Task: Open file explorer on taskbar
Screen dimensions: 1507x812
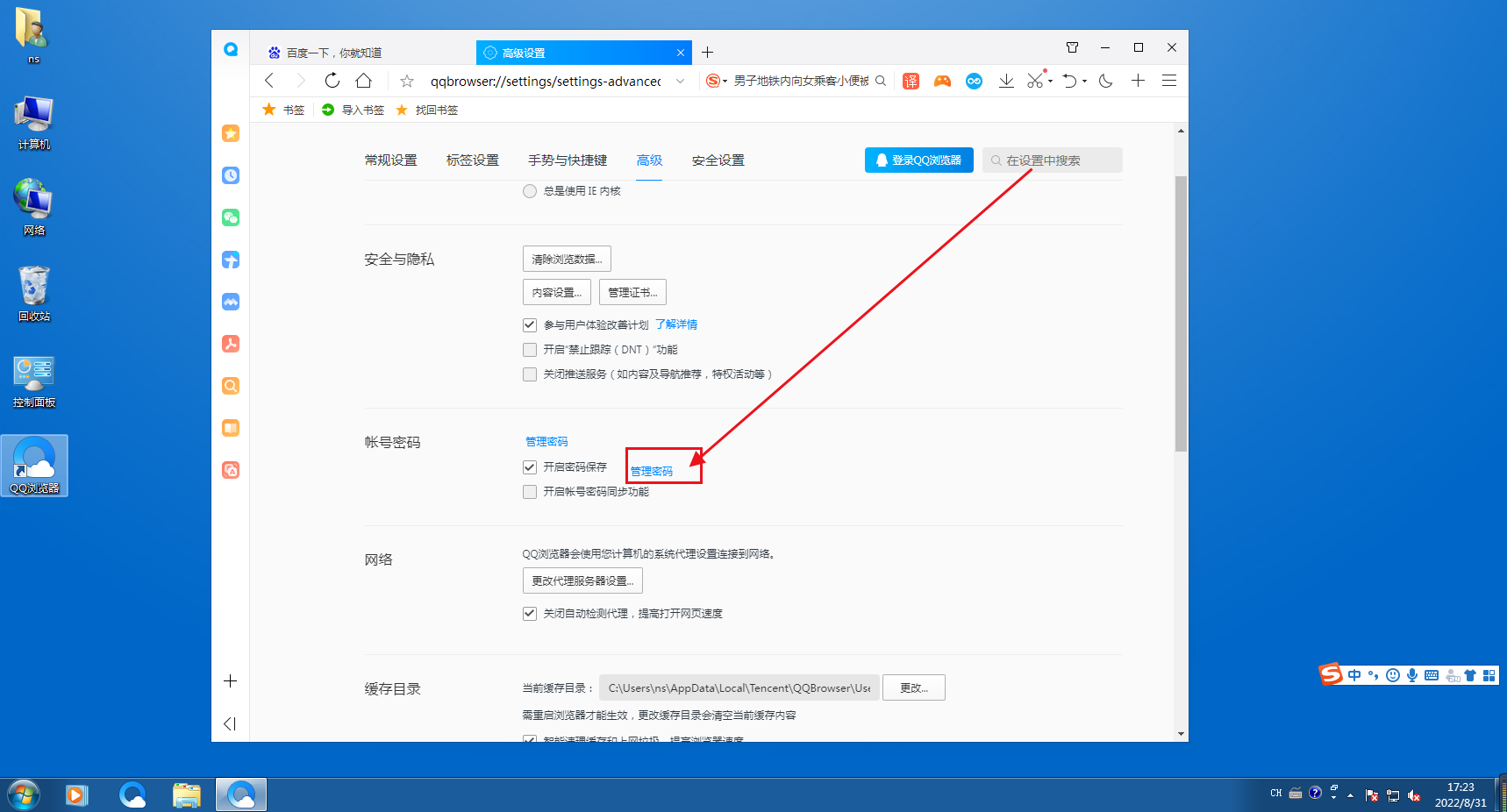Action: 187,795
